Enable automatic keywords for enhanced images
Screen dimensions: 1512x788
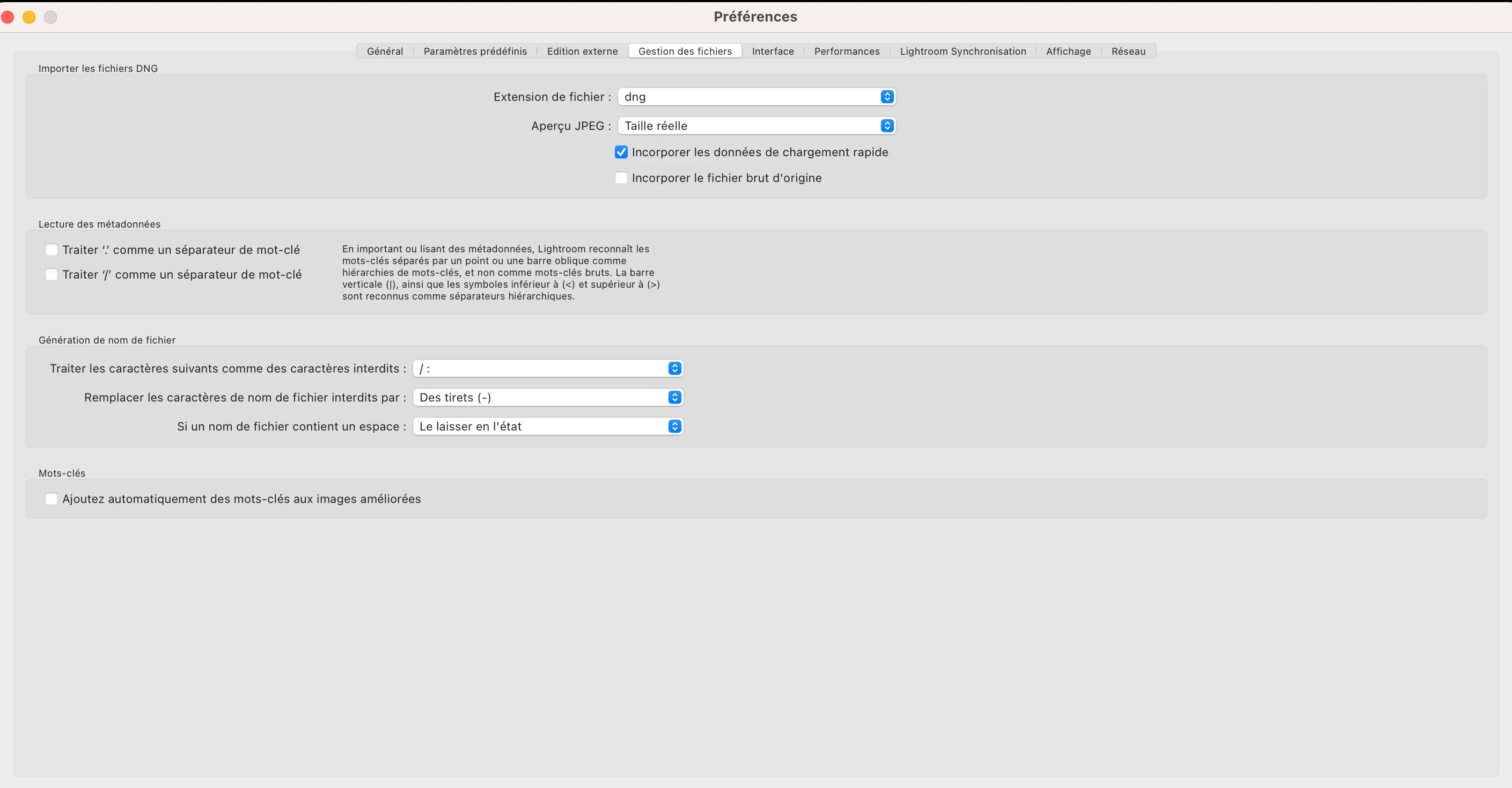coord(52,499)
